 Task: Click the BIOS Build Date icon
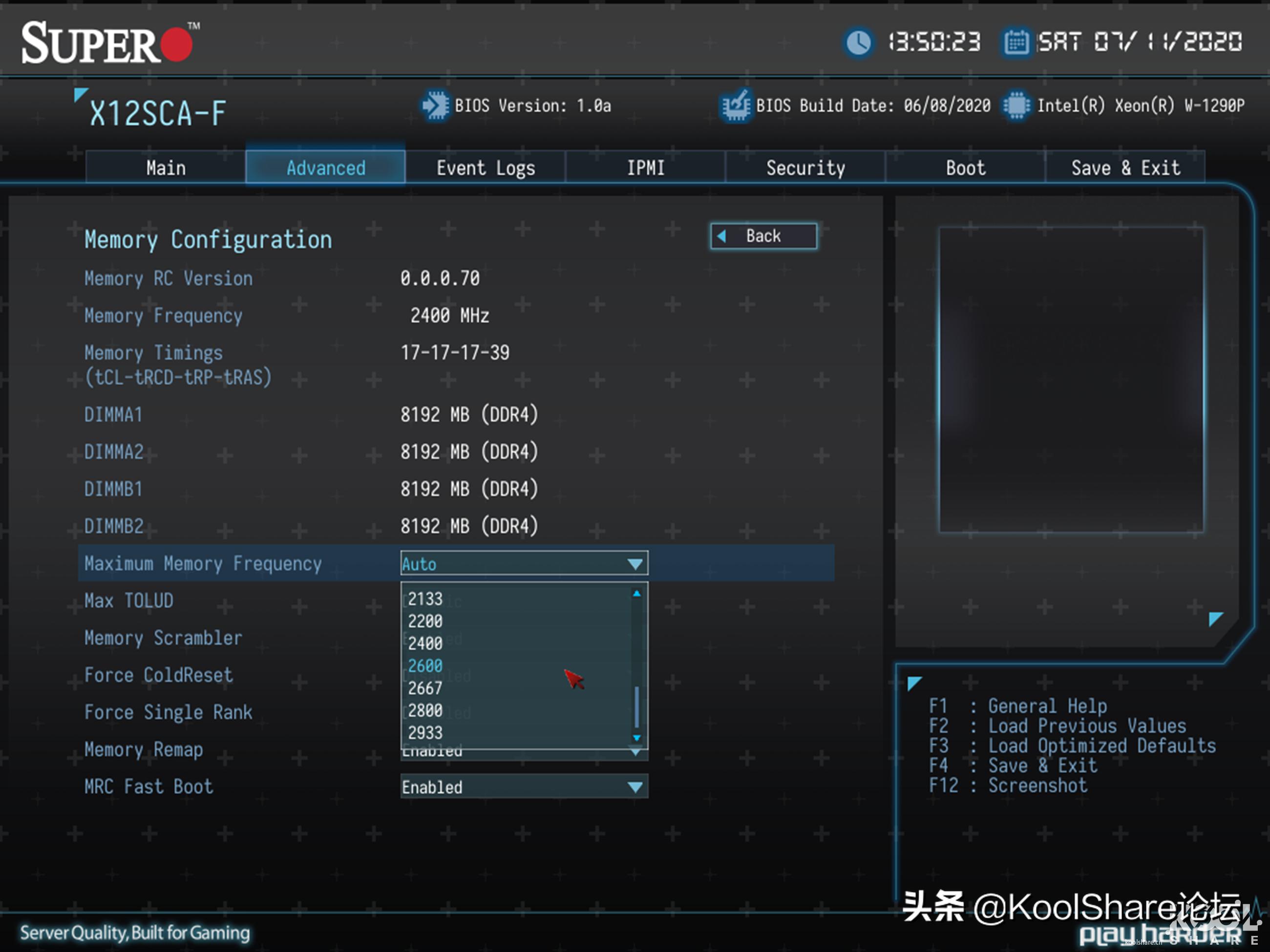point(736,105)
